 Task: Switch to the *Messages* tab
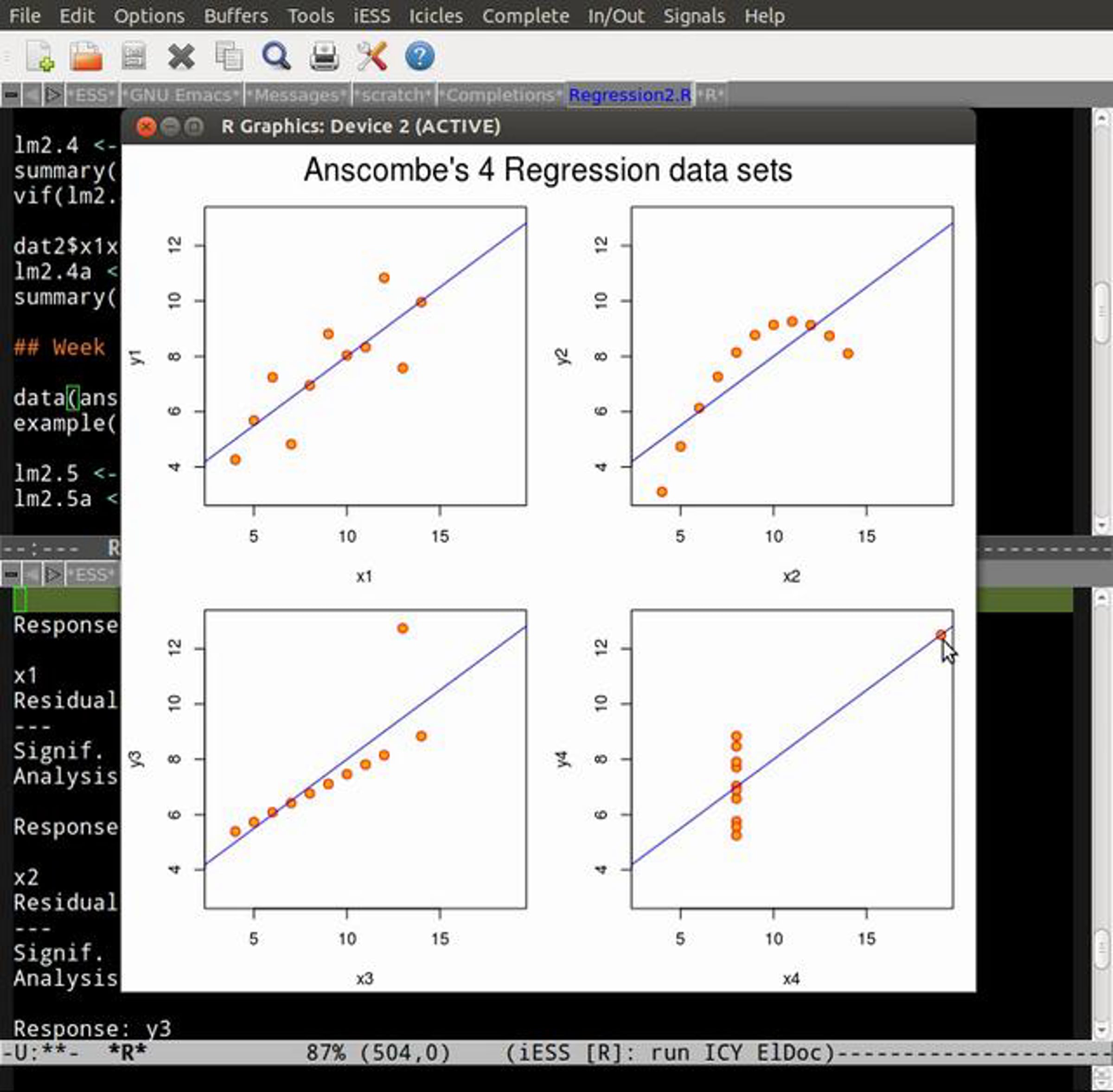click(x=297, y=95)
